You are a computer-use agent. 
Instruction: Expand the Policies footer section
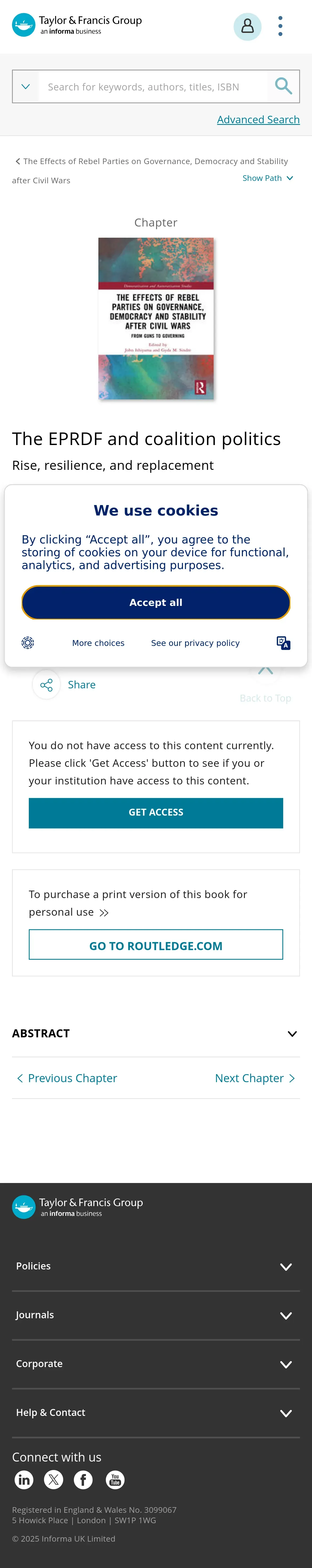click(x=285, y=1266)
